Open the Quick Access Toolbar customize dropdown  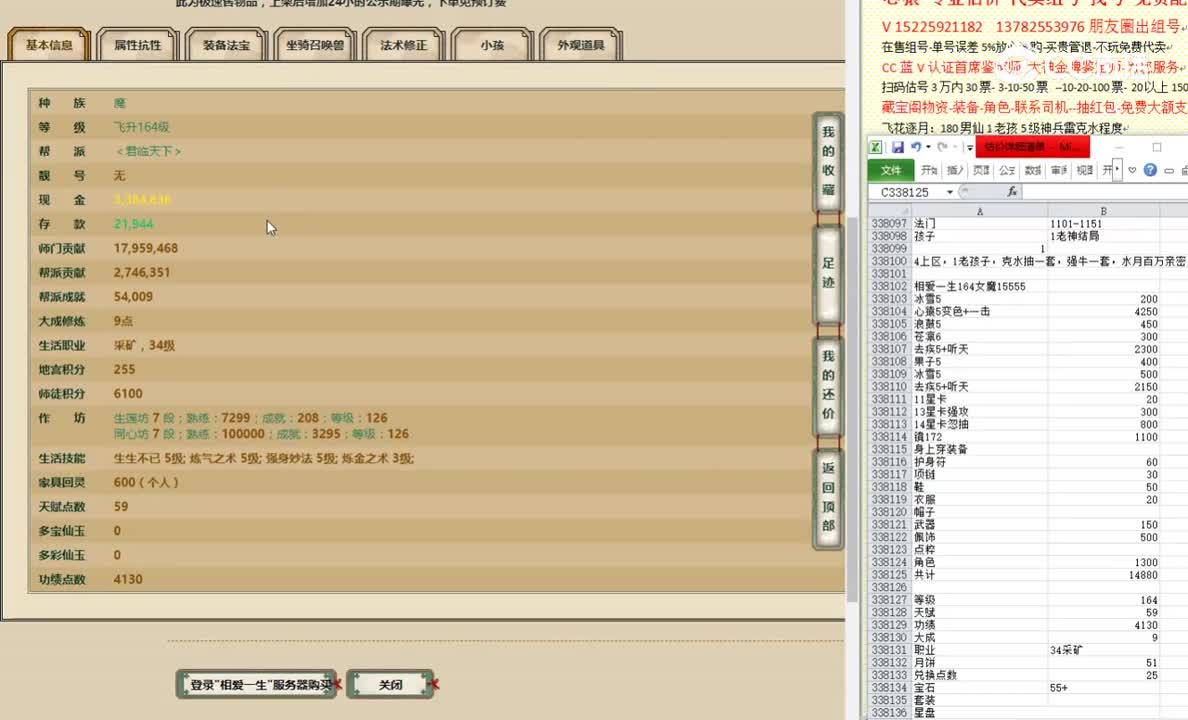[970, 148]
